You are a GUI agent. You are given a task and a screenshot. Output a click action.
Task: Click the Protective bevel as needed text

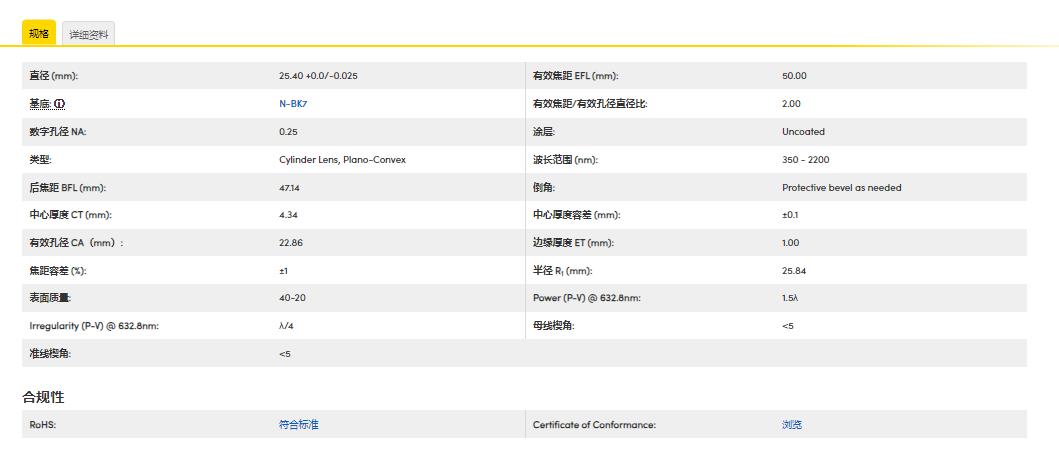[x=841, y=188]
